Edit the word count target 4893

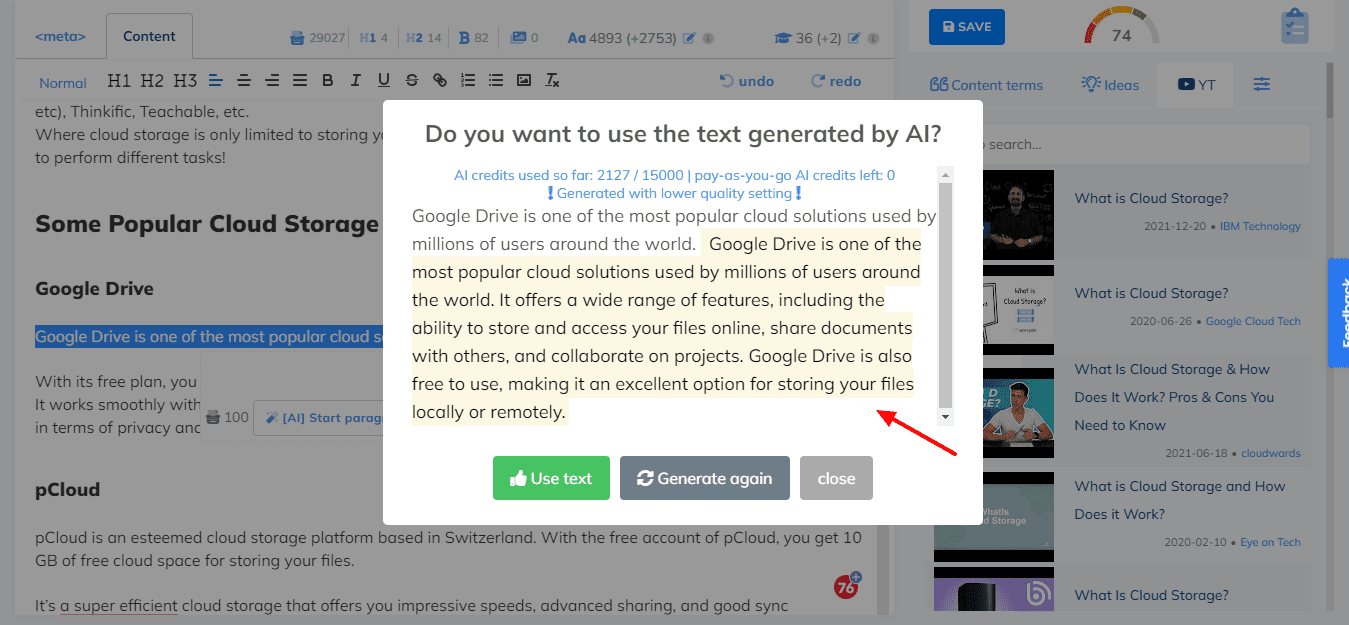[x=689, y=38]
